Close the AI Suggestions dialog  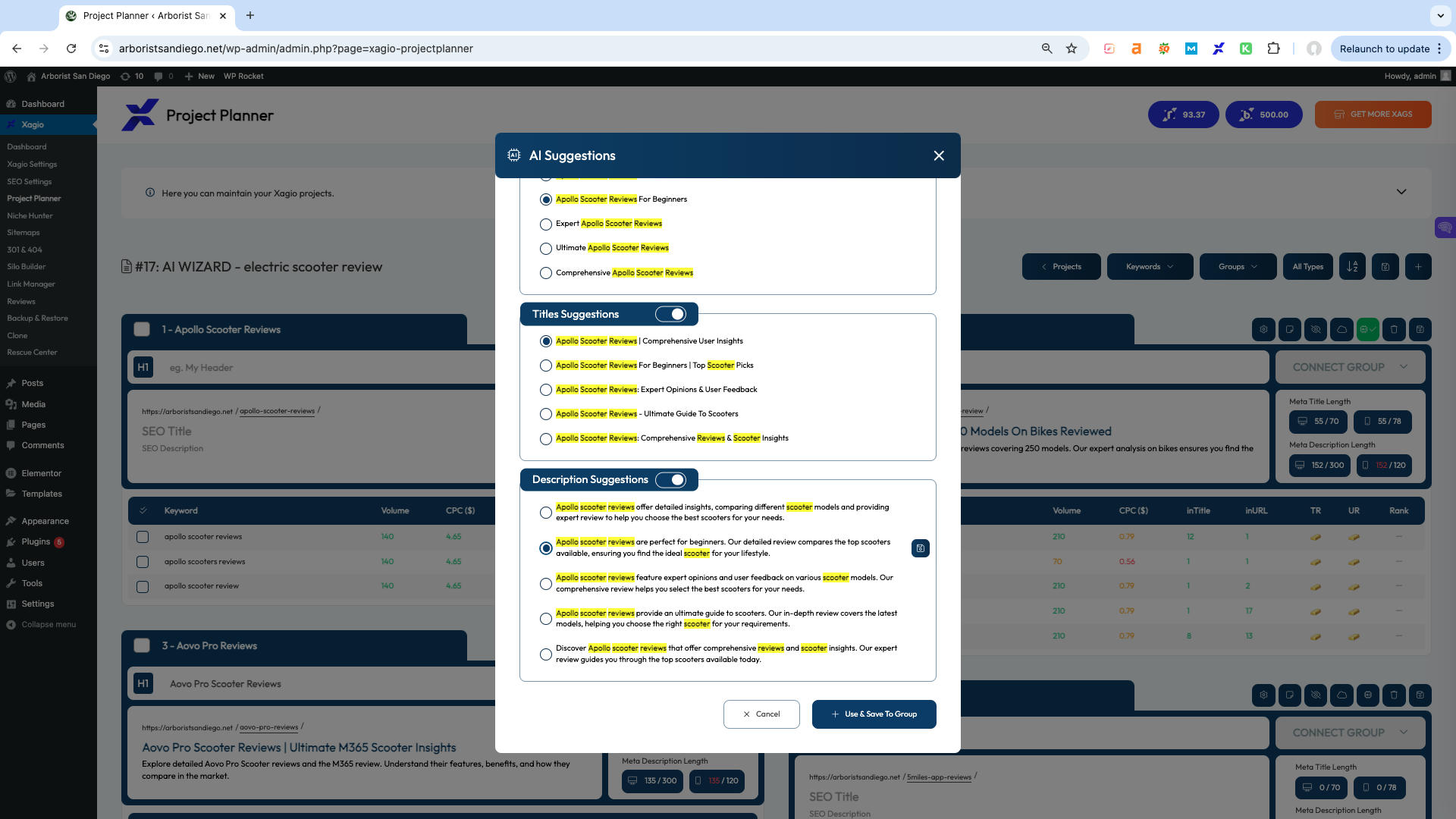(939, 155)
